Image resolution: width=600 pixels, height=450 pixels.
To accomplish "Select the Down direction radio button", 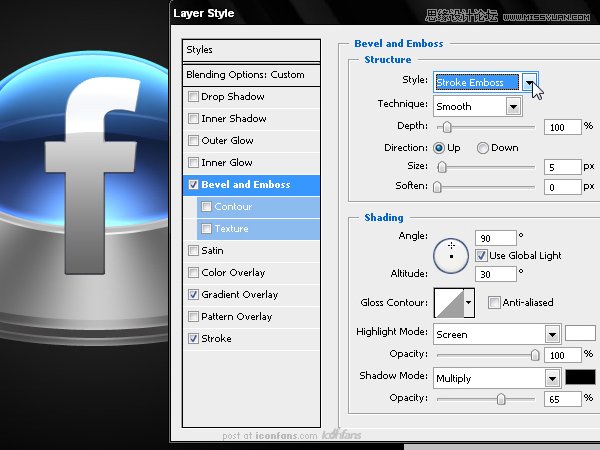I will [483, 148].
